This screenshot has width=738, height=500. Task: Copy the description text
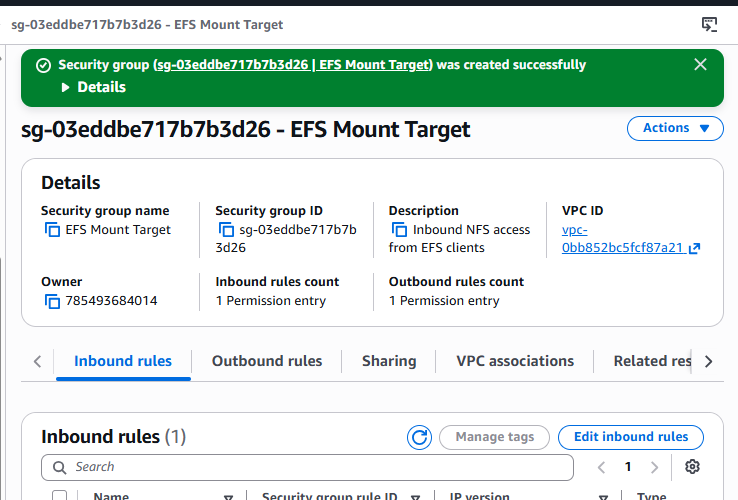[400, 230]
